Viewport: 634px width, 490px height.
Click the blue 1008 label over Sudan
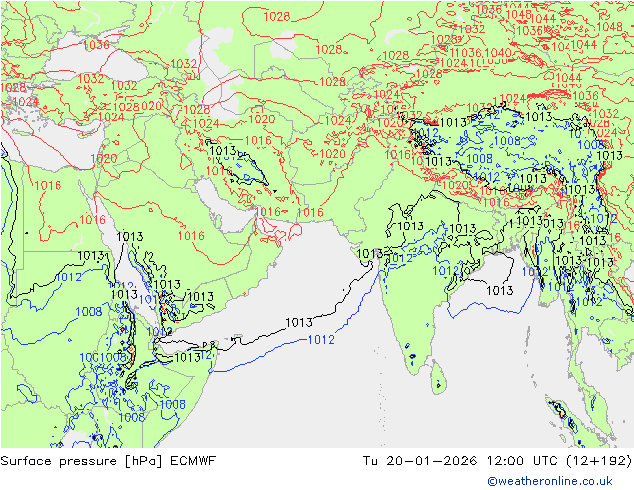click(x=89, y=311)
